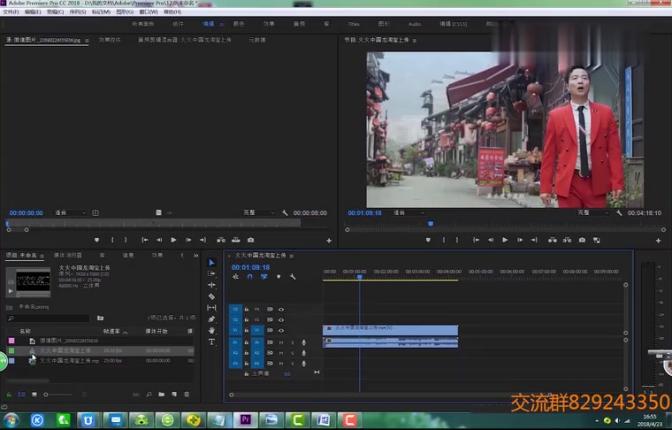Click the Program monitor scrub bar playhead
Viewport: 672px width, 430px height.
[x=431, y=224]
